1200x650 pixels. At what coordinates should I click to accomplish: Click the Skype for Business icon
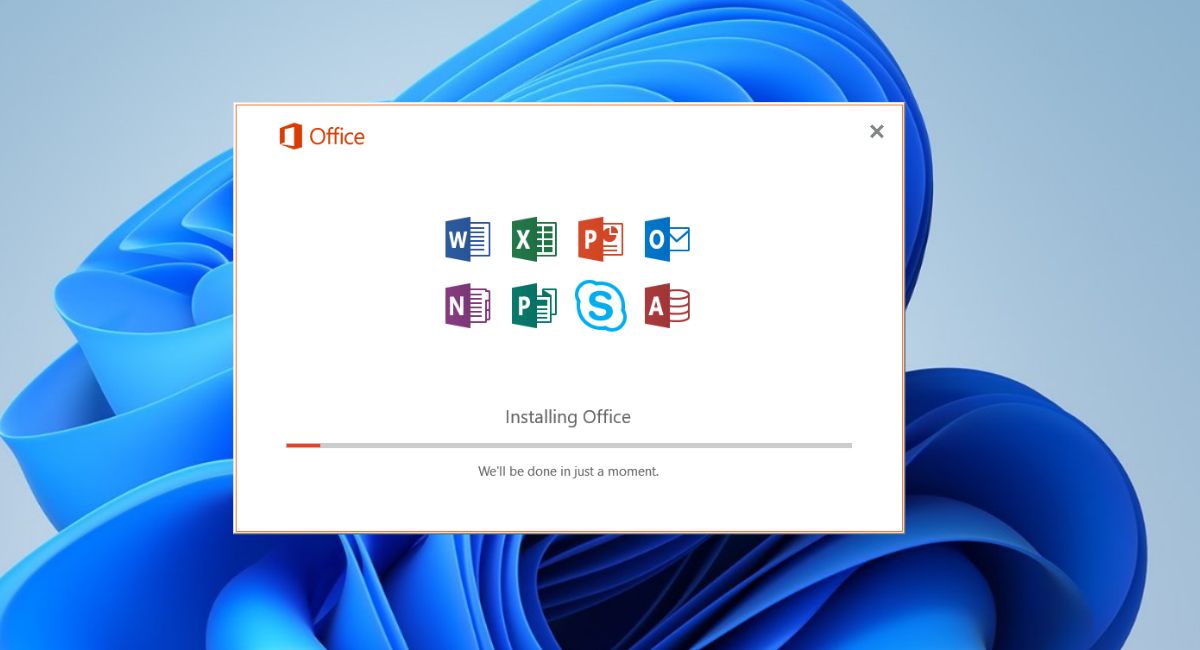click(600, 306)
